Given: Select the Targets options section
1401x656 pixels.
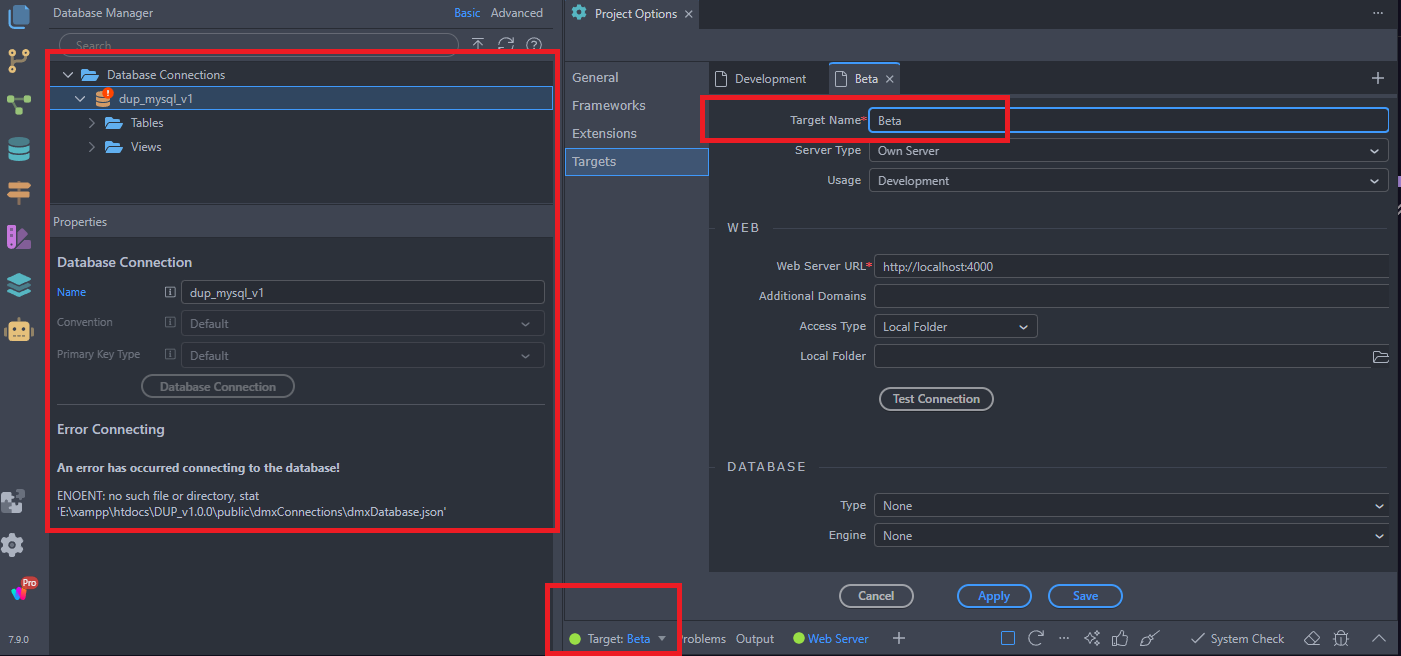Looking at the screenshot, I should 636,162.
